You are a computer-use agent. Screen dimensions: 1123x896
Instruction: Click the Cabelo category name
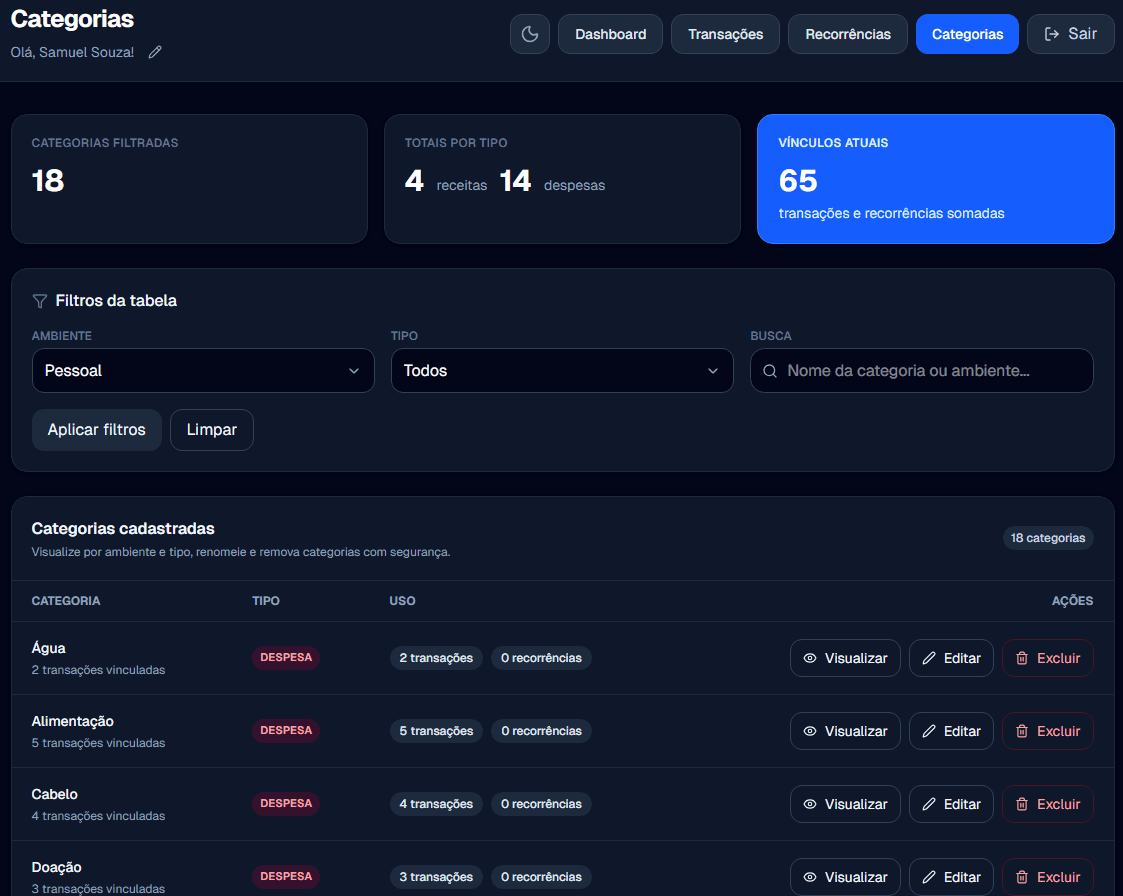pos(54,794)
